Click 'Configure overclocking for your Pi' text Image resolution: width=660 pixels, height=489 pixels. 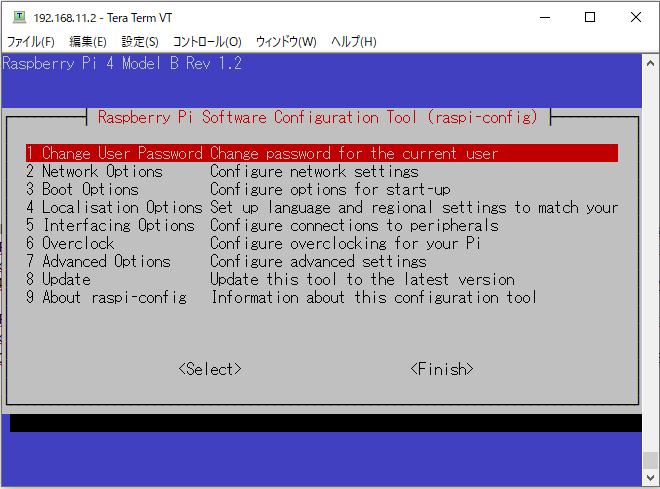[x=345, y=243]
